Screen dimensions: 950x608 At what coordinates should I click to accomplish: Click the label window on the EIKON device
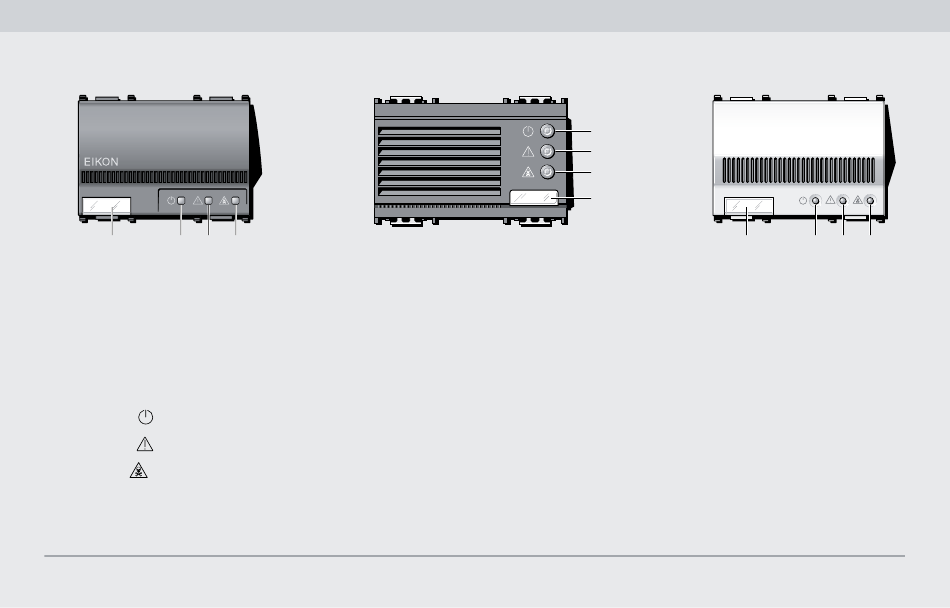107,206
